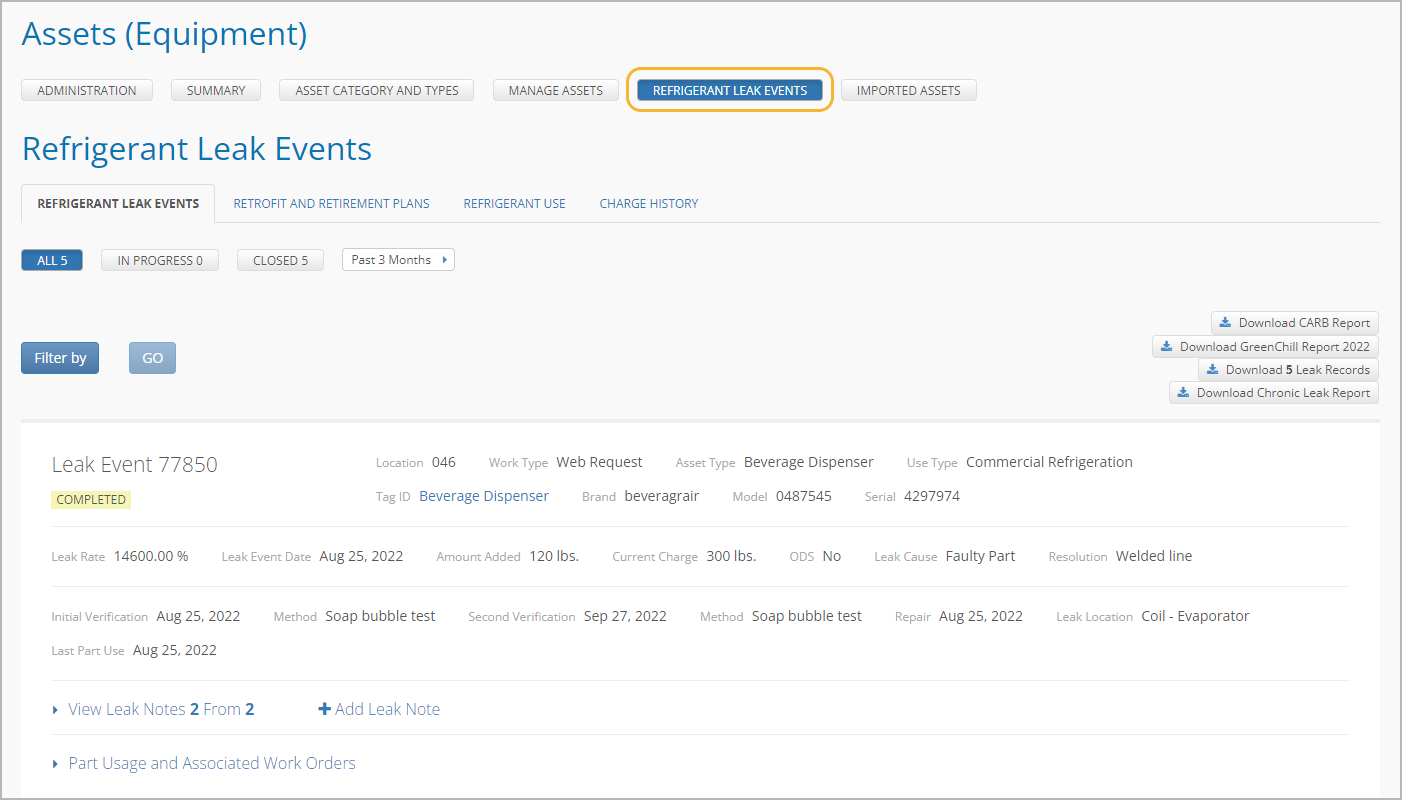Click the Download GreenChill Report 2022 icon

pyautogui.click(x=1166, y=347)
